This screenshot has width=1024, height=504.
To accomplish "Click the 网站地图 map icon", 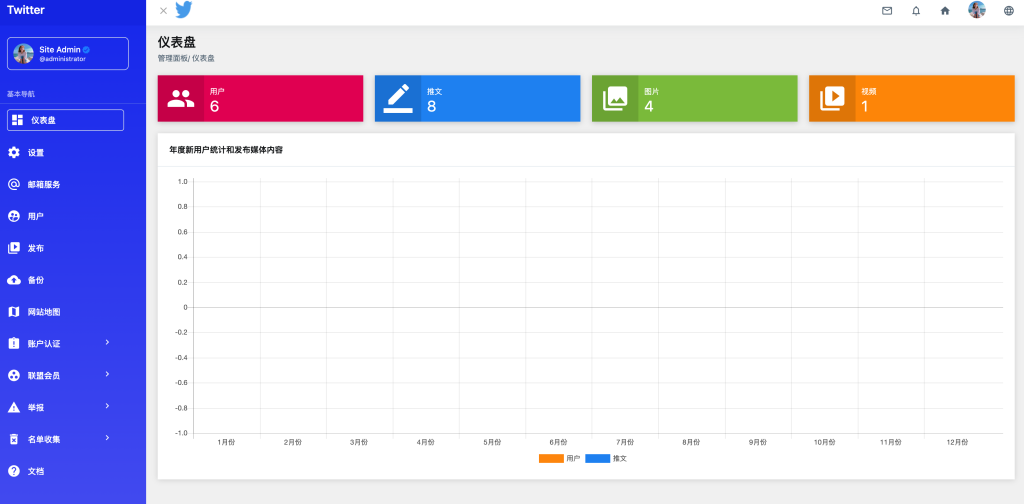I will 14,312.
